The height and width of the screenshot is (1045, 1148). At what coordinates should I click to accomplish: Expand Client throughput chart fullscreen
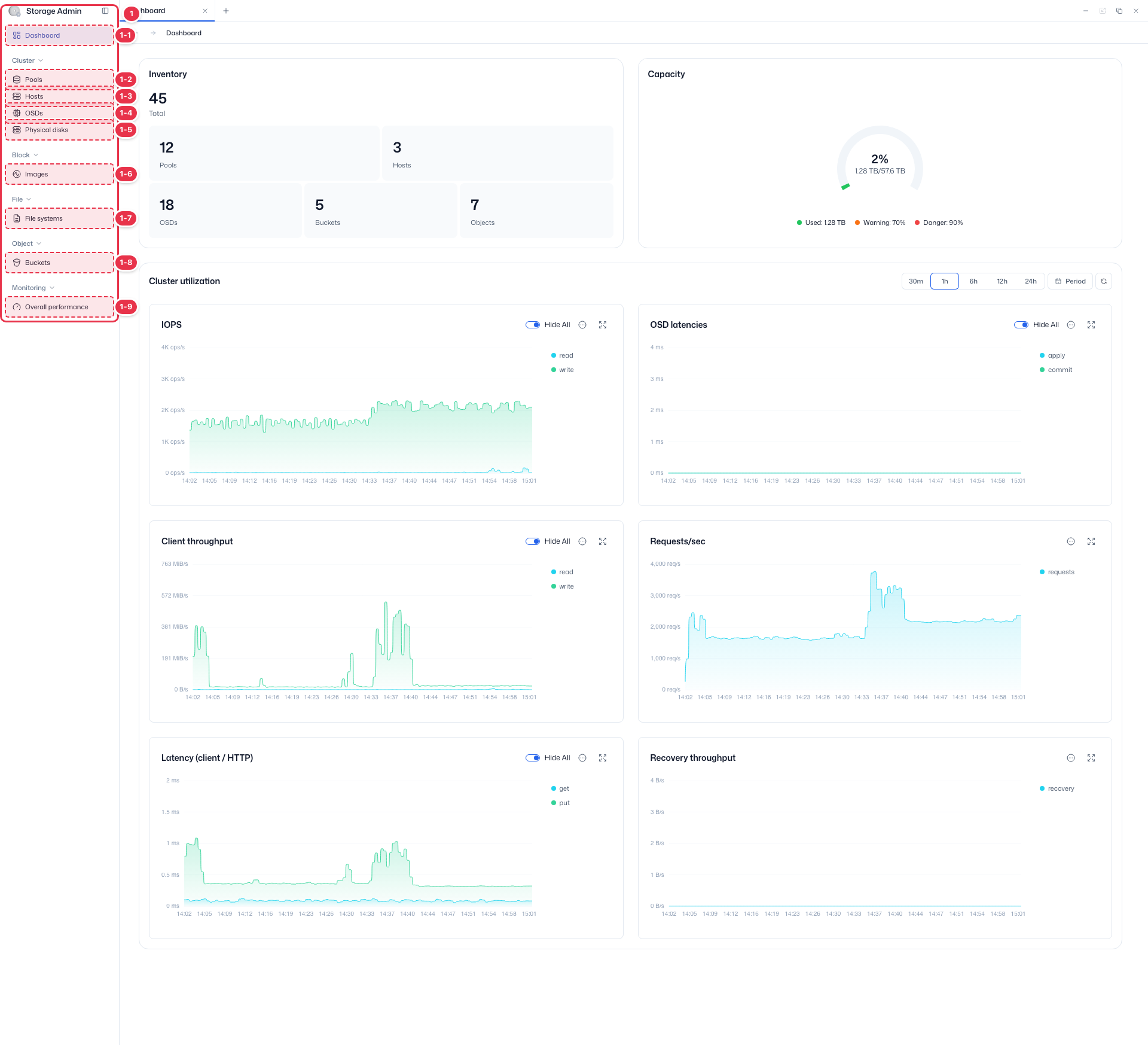(x=603, y=541)
